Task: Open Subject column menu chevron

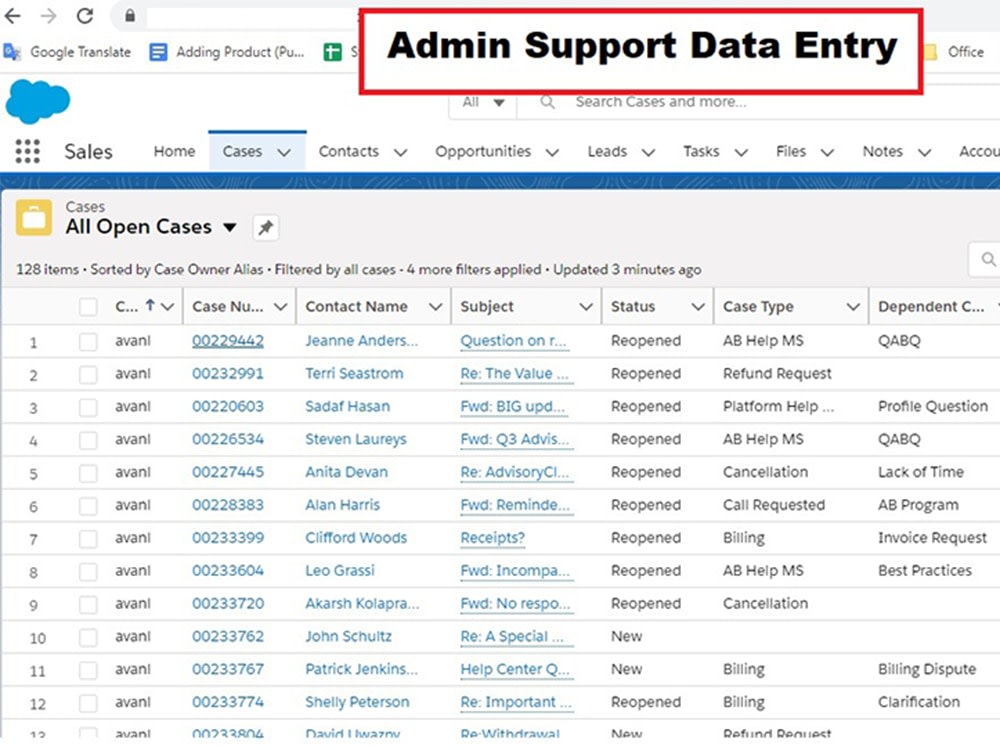Action: point(586,307)
